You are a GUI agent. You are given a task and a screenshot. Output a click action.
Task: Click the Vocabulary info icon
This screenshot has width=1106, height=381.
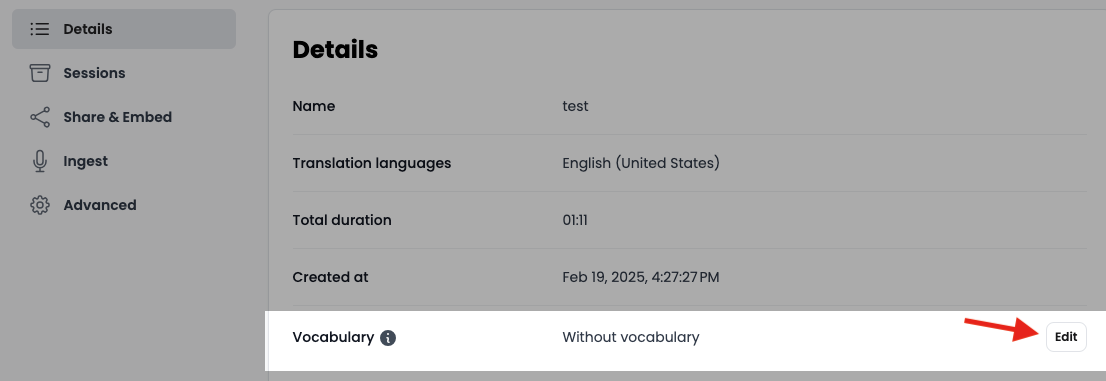[x=388, y=337]
